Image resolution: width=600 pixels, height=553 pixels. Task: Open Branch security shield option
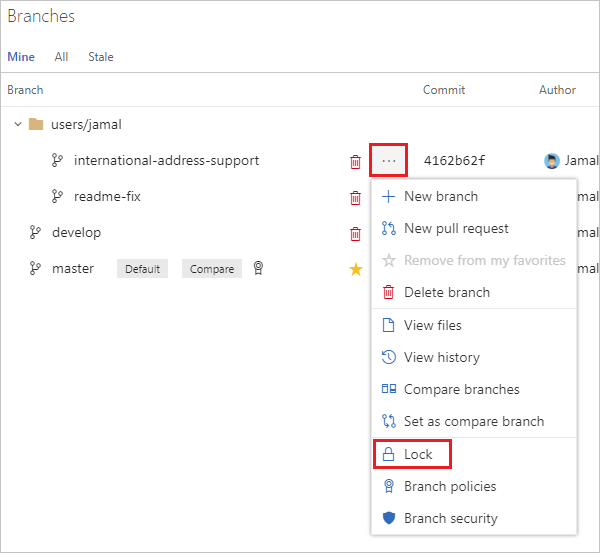[450, 518]
